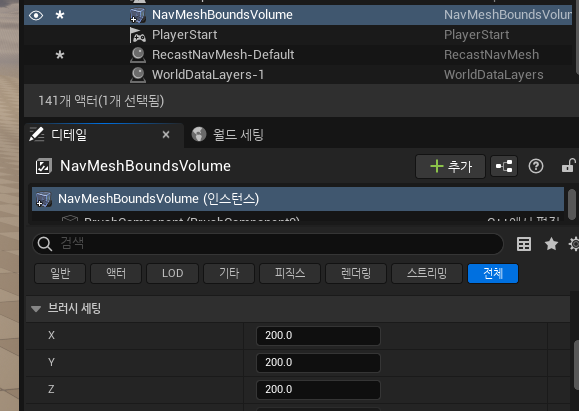The image size is (579, 411).
Task: Click the WorldDataLayers-1 actor icon
Action: pyautogui.click(x=138, y=75)
